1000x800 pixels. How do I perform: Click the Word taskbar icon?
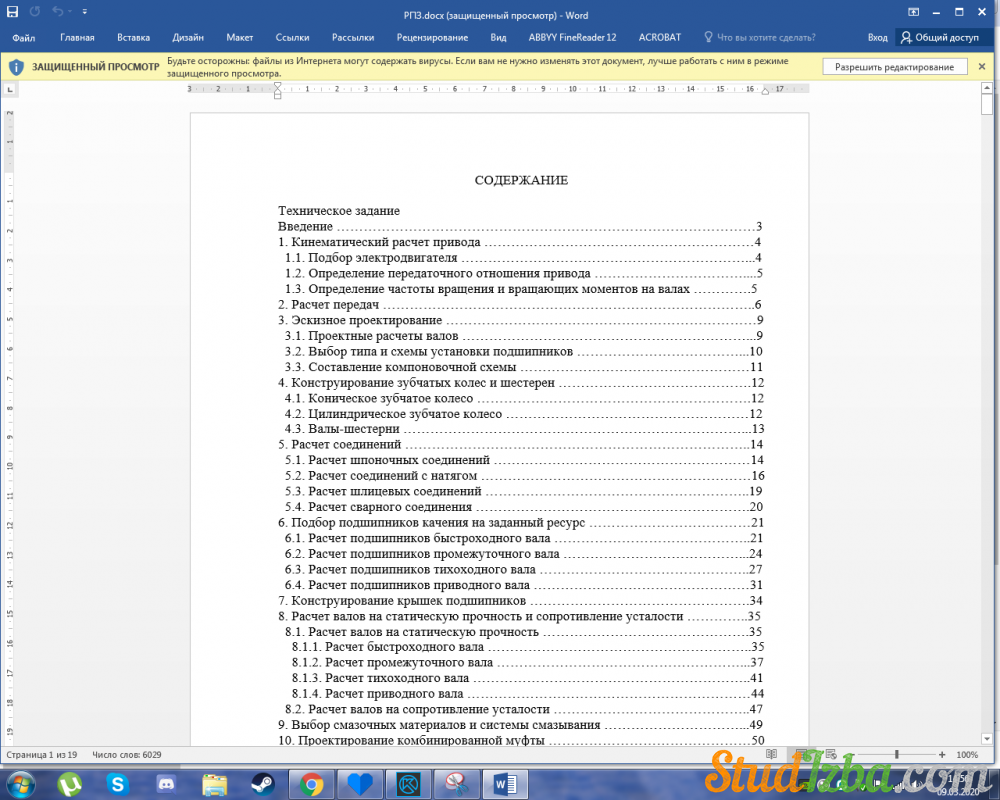[x=506, y=784]
